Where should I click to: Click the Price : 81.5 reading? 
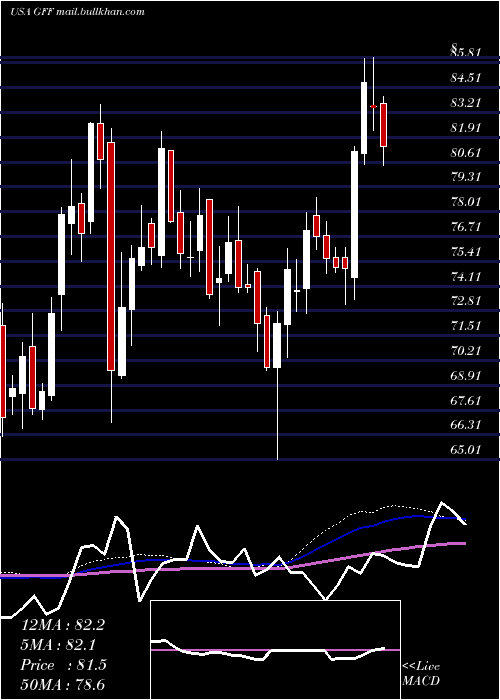[x=63, y=665]
